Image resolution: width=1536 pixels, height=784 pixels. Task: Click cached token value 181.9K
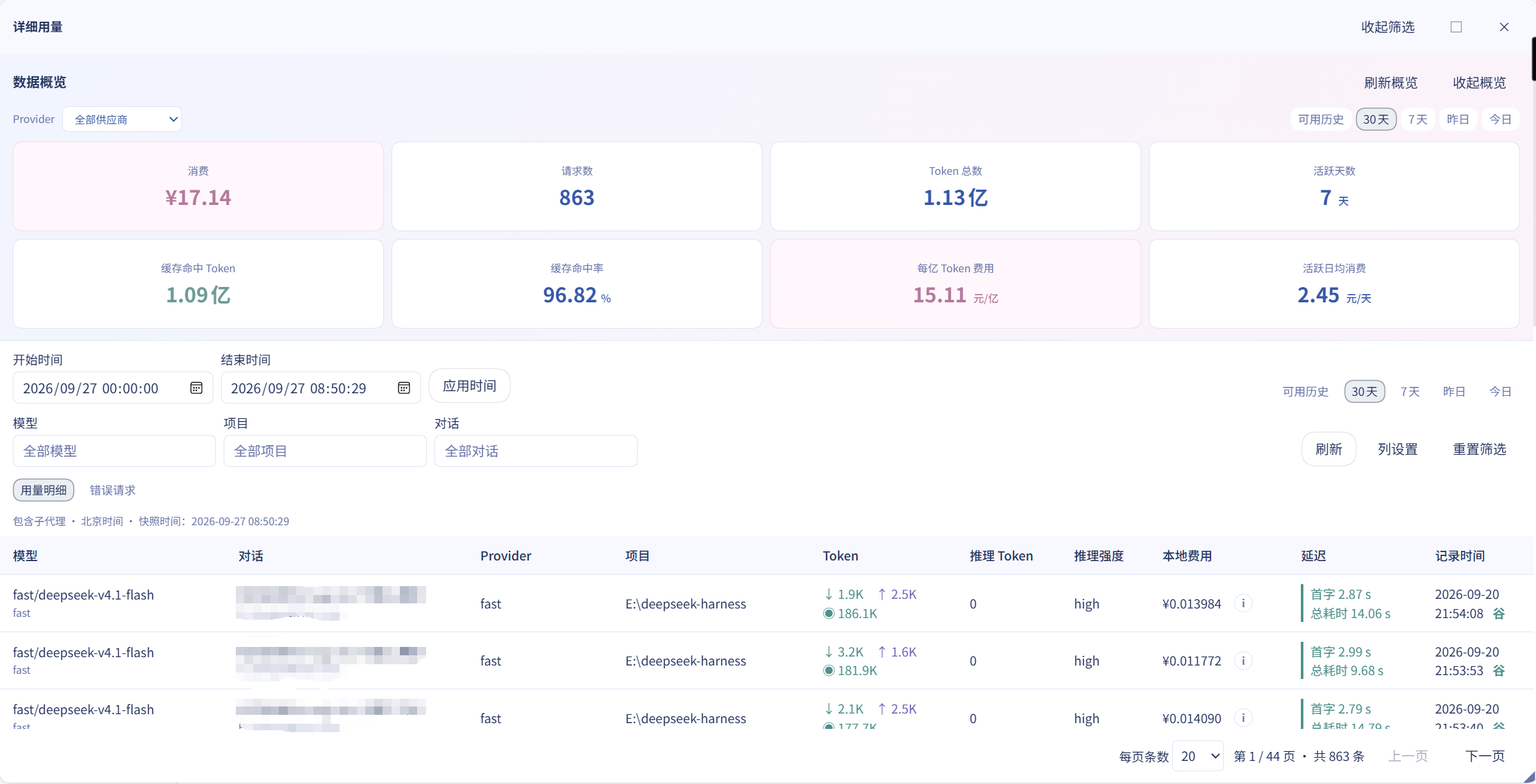point(857,671)
